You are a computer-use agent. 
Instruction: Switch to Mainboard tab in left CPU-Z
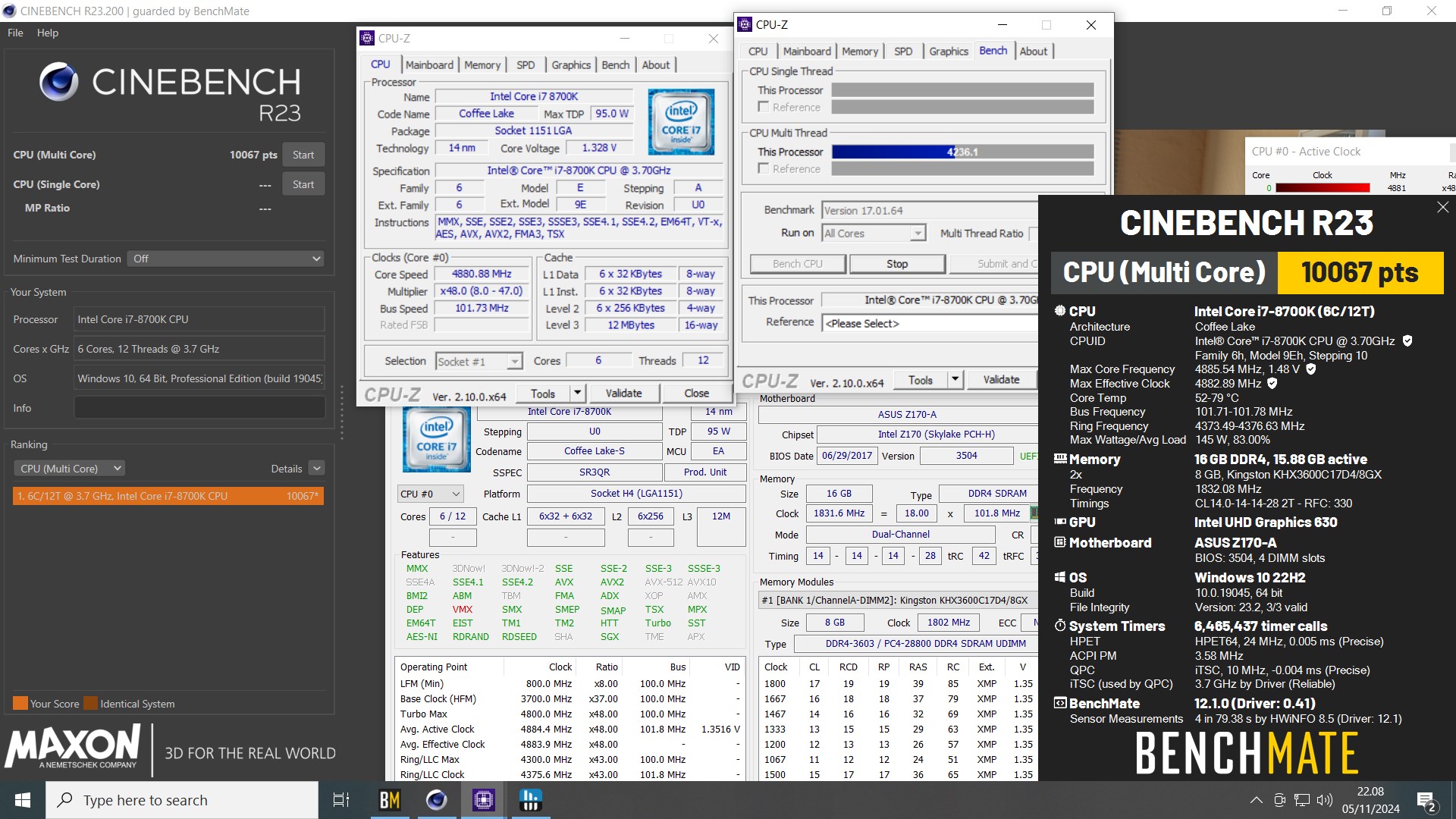[x=429, y=65]
